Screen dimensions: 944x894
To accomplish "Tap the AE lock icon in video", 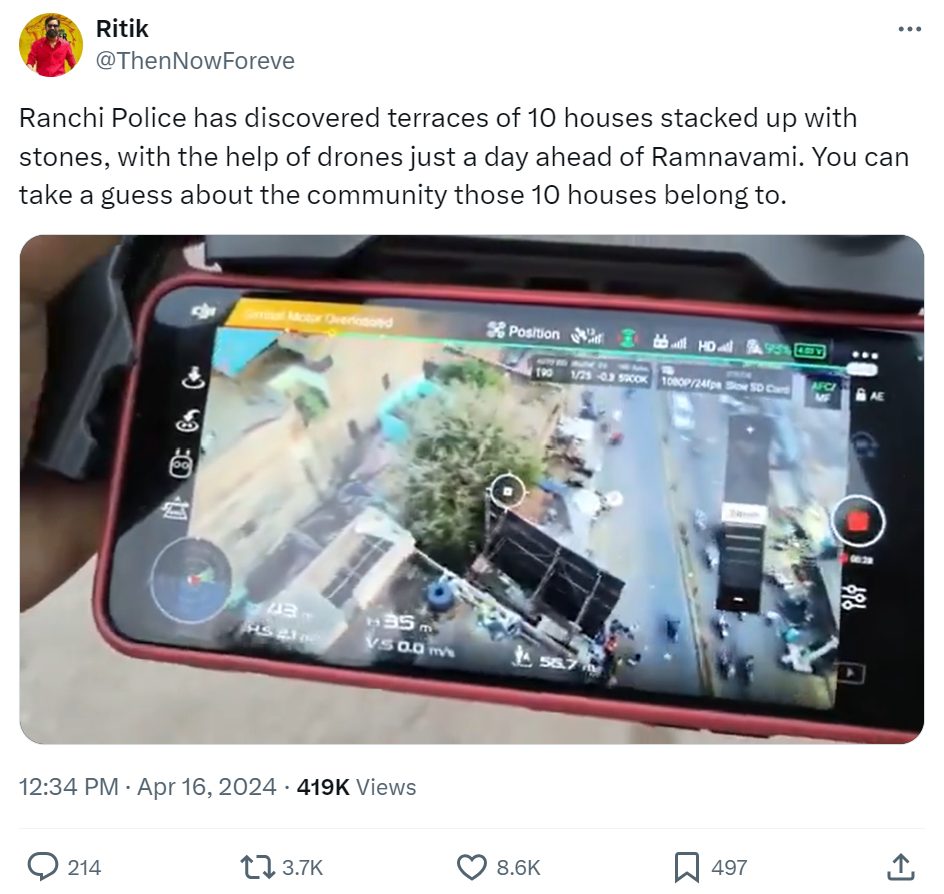I will click(870, 396).
